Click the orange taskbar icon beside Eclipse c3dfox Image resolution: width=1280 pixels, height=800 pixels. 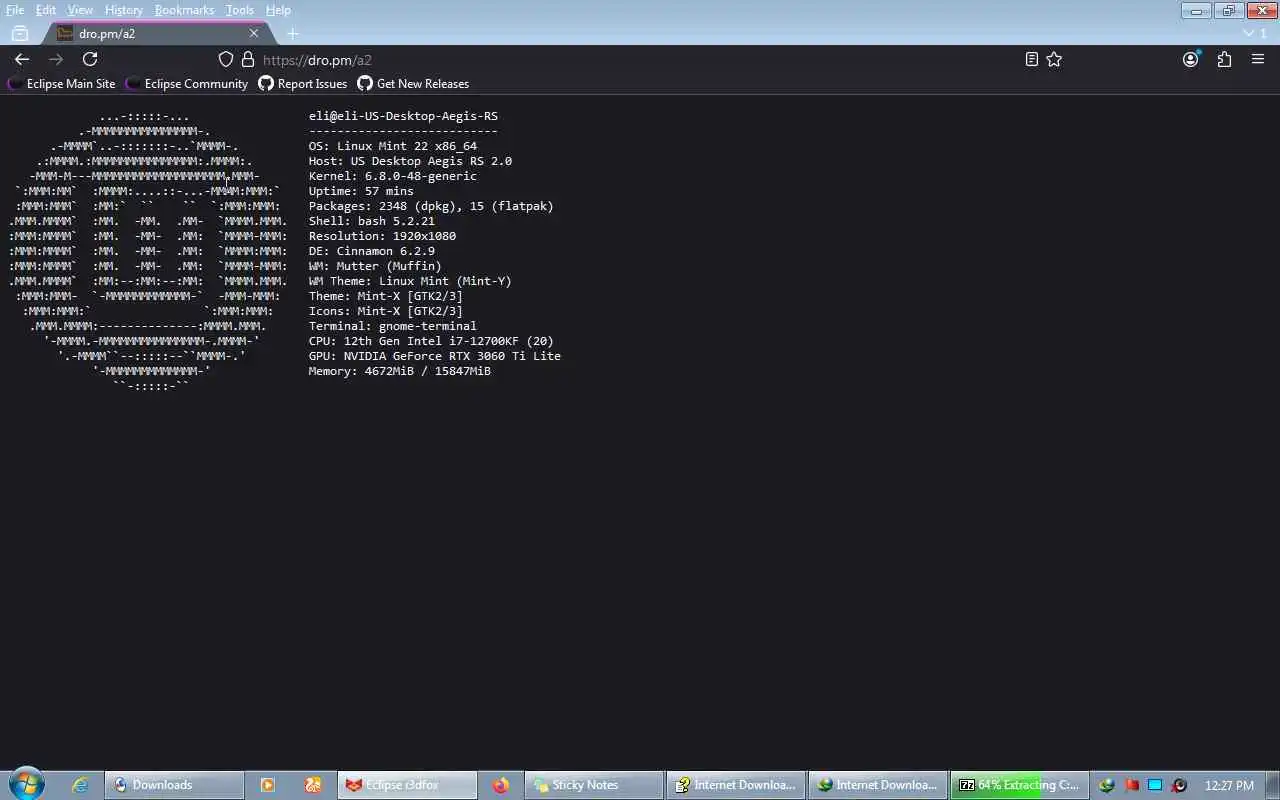313,785
